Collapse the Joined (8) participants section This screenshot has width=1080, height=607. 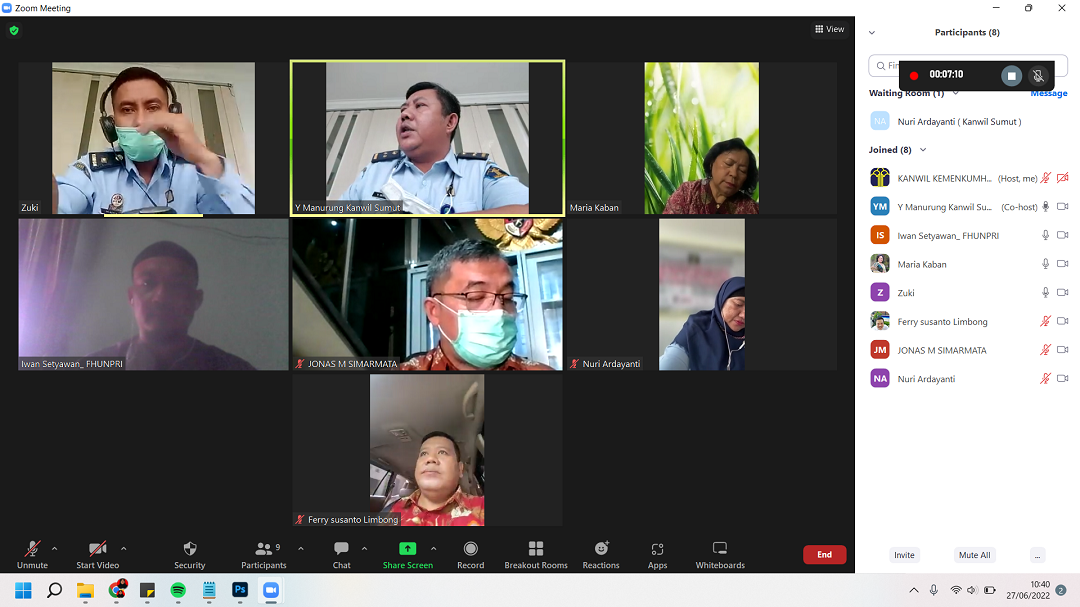923,150
